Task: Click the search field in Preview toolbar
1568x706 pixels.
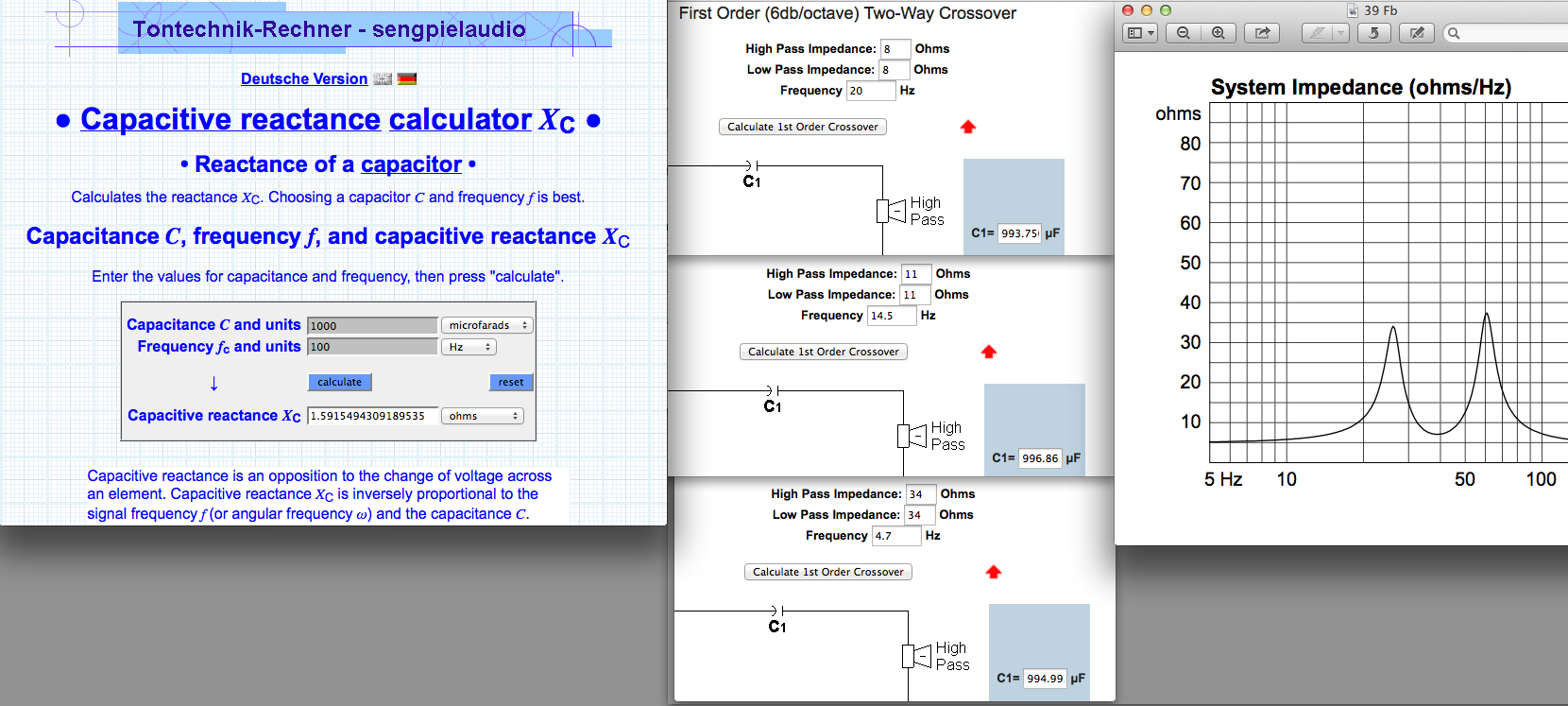Action: click(1506, 33)
